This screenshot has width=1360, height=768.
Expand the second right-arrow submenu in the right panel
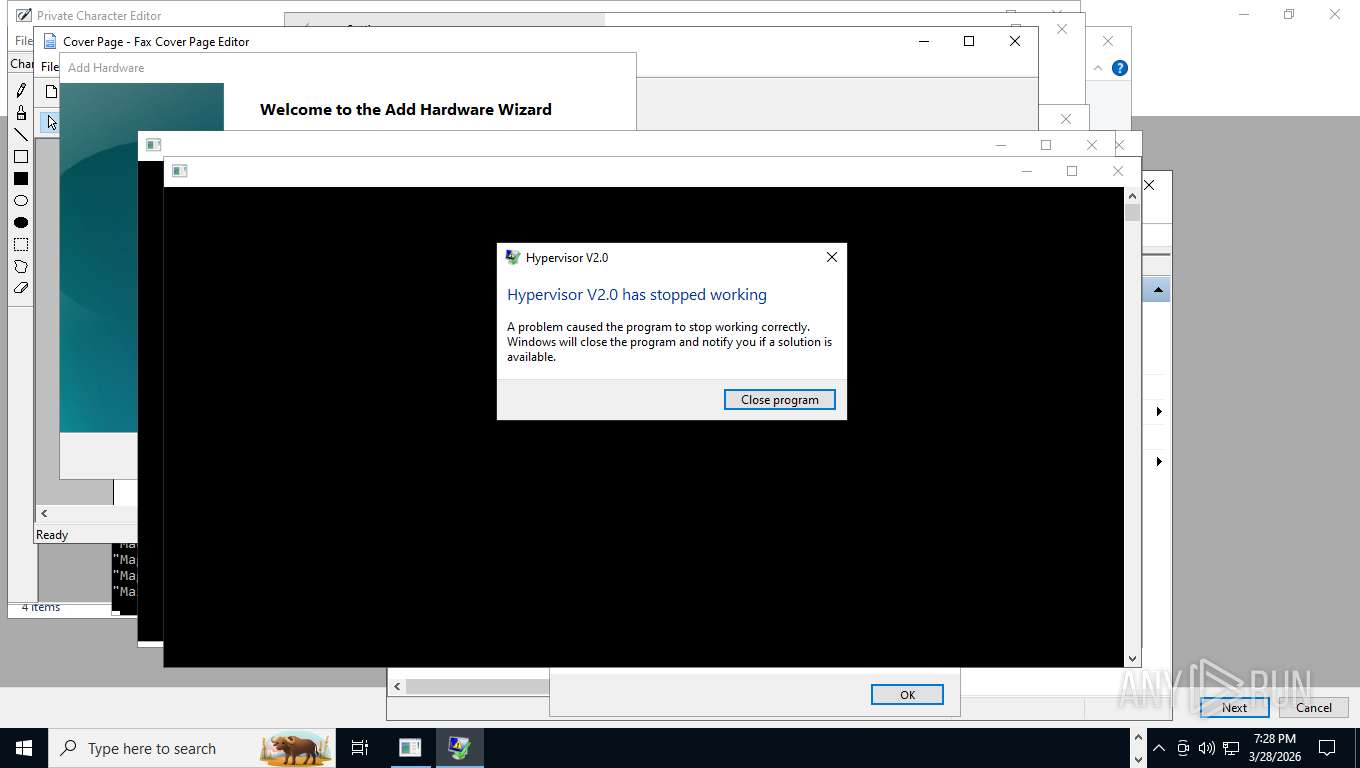(x=1159, y=462)
